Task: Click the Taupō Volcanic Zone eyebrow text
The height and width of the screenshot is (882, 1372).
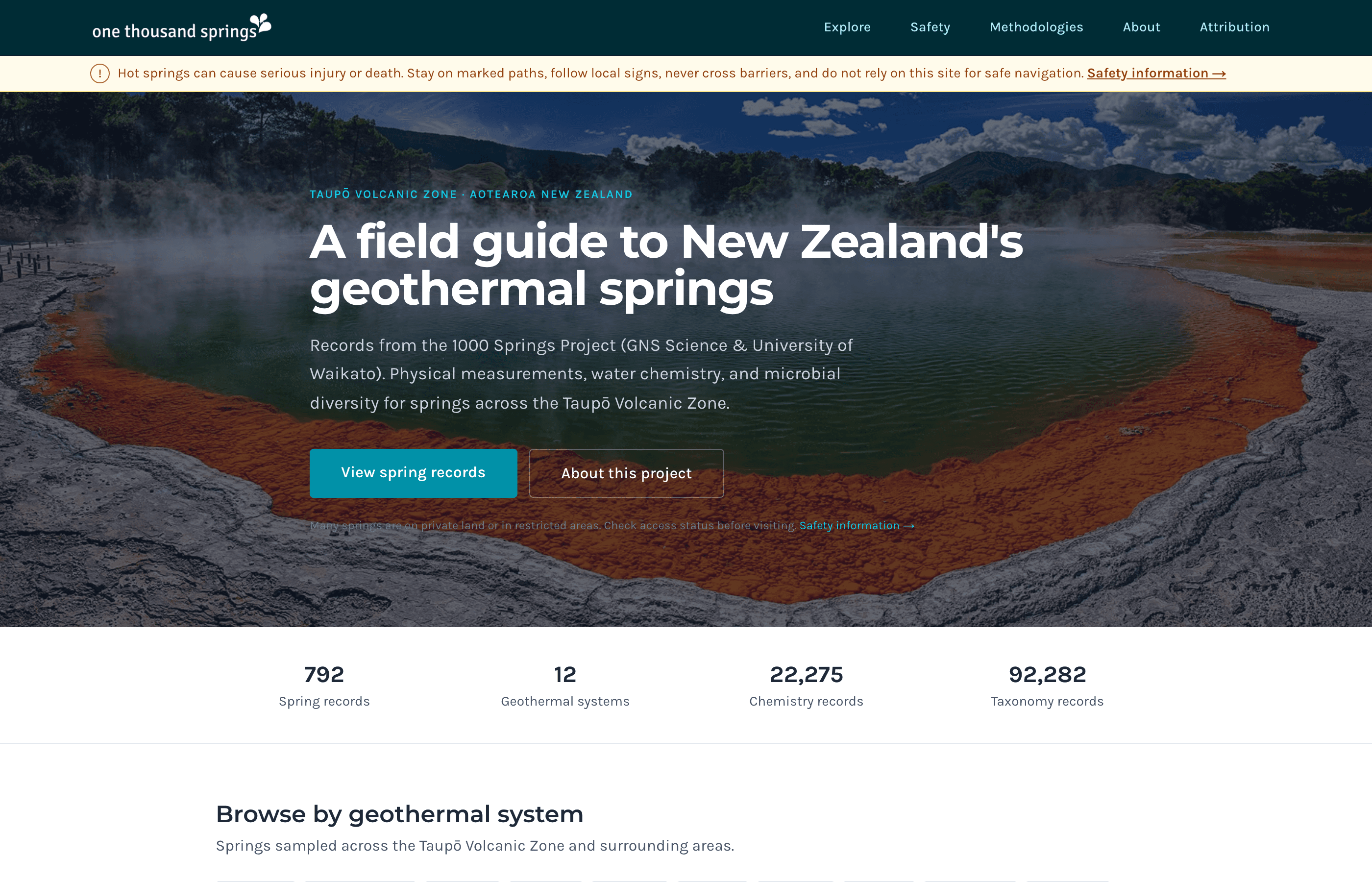Action: (471, 194)
